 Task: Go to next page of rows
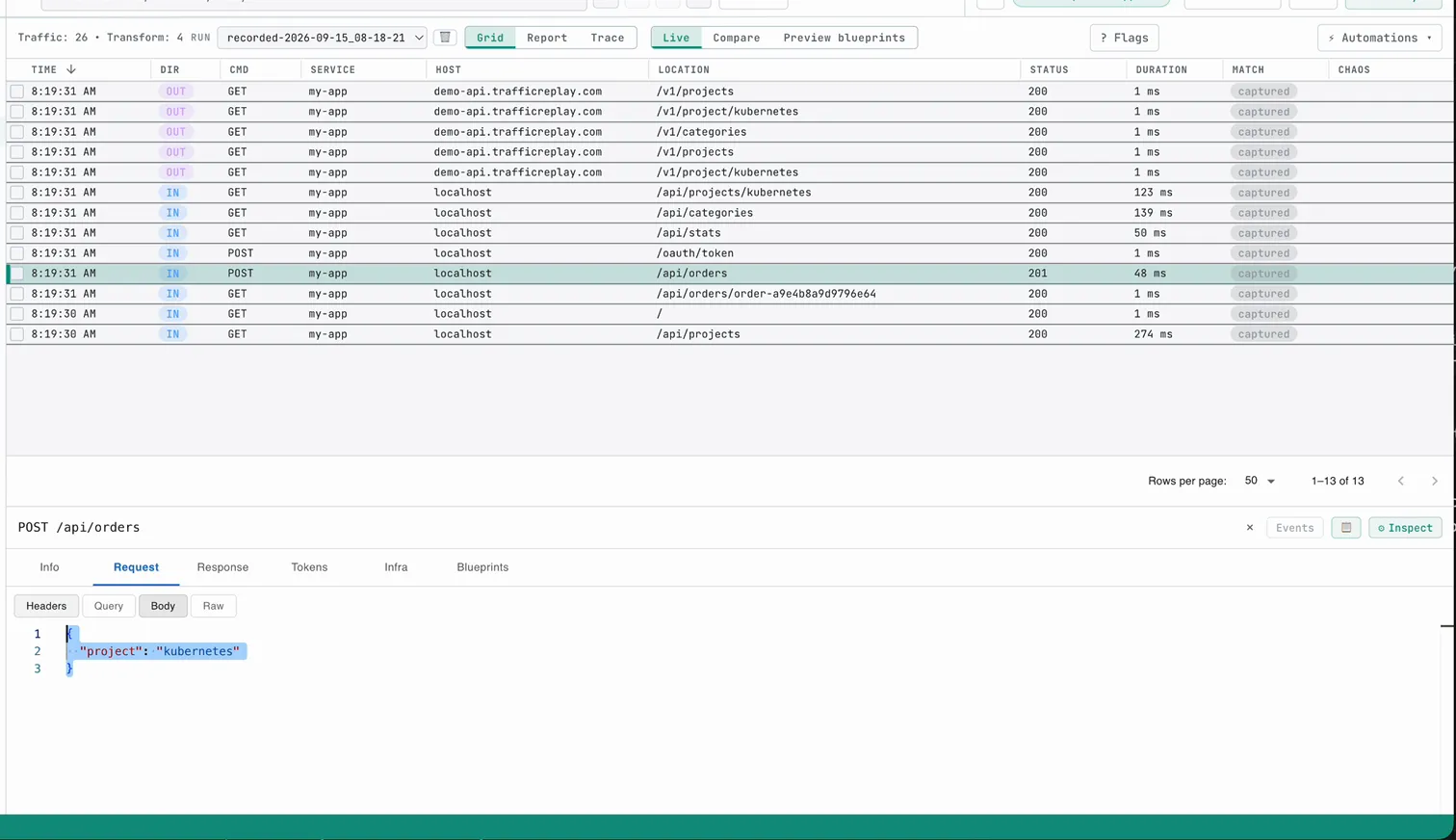tap(1434, 481)
